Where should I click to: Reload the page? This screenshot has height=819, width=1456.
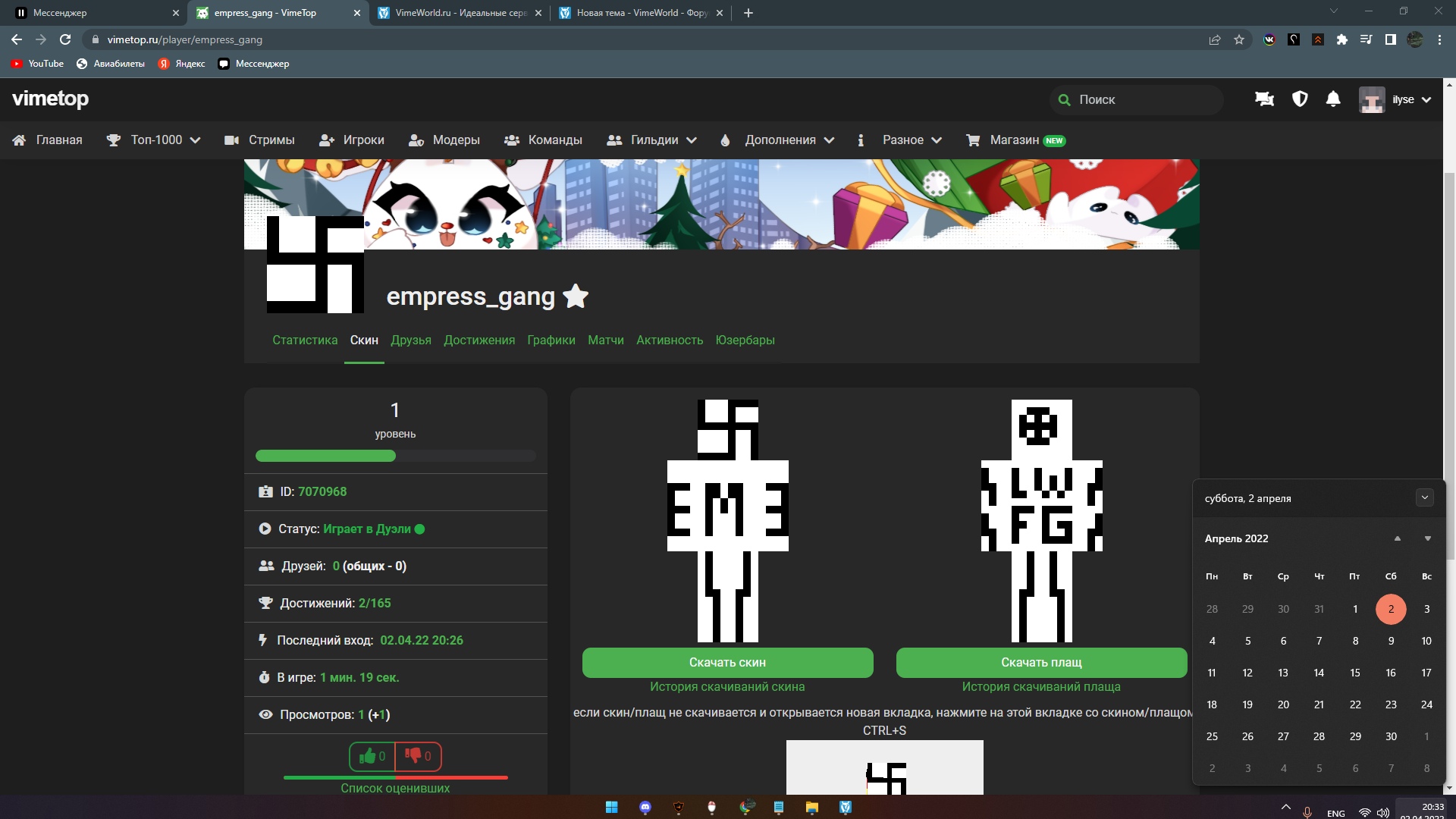click(x=65, y=39)
